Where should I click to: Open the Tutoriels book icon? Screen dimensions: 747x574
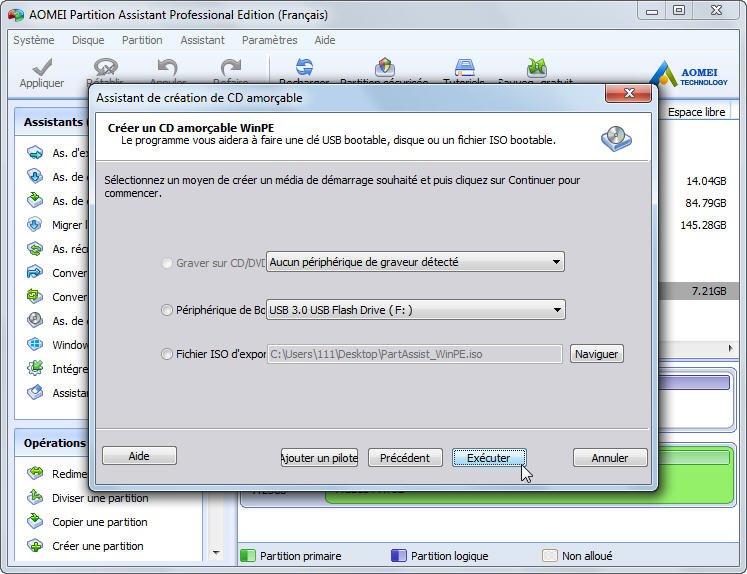pyautogui.click(x=464, y=67)
